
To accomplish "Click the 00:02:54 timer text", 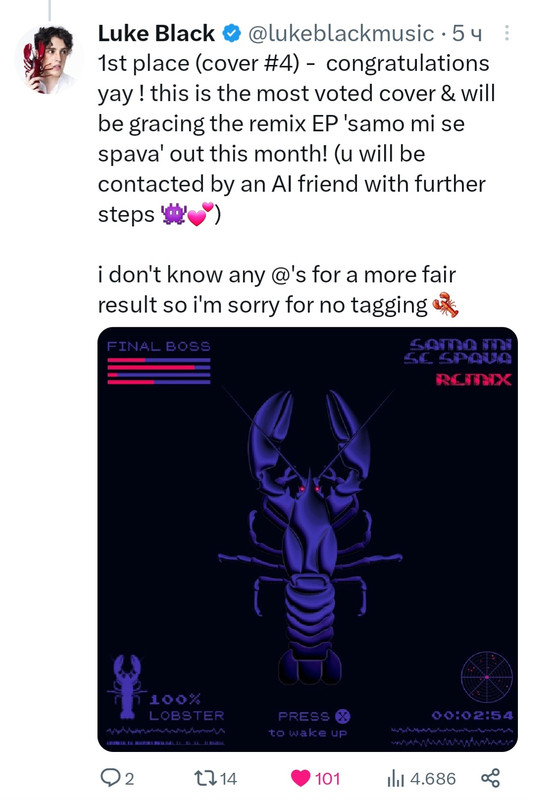I will point(472,715).
